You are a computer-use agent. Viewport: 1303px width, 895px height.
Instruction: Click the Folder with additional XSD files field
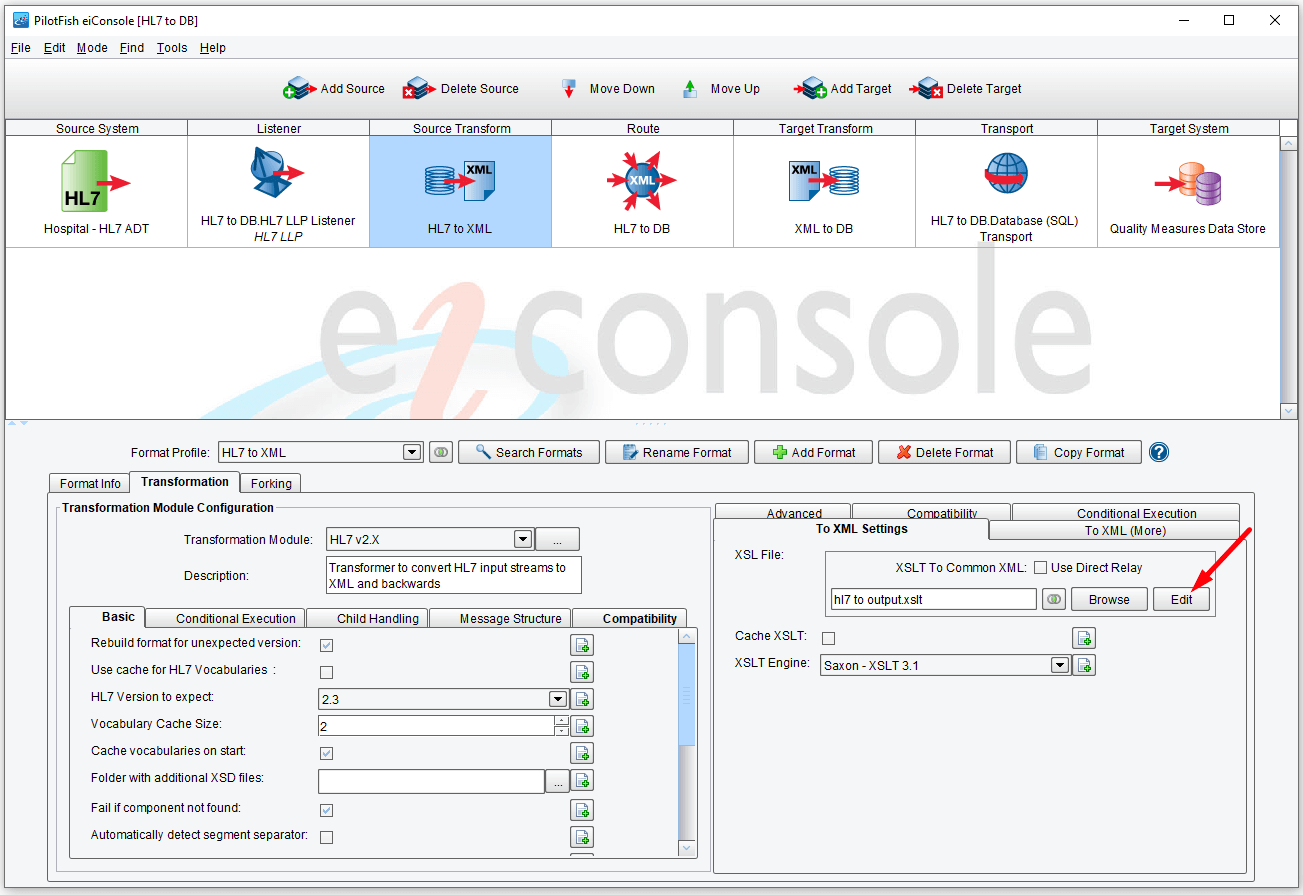point(431,780)
